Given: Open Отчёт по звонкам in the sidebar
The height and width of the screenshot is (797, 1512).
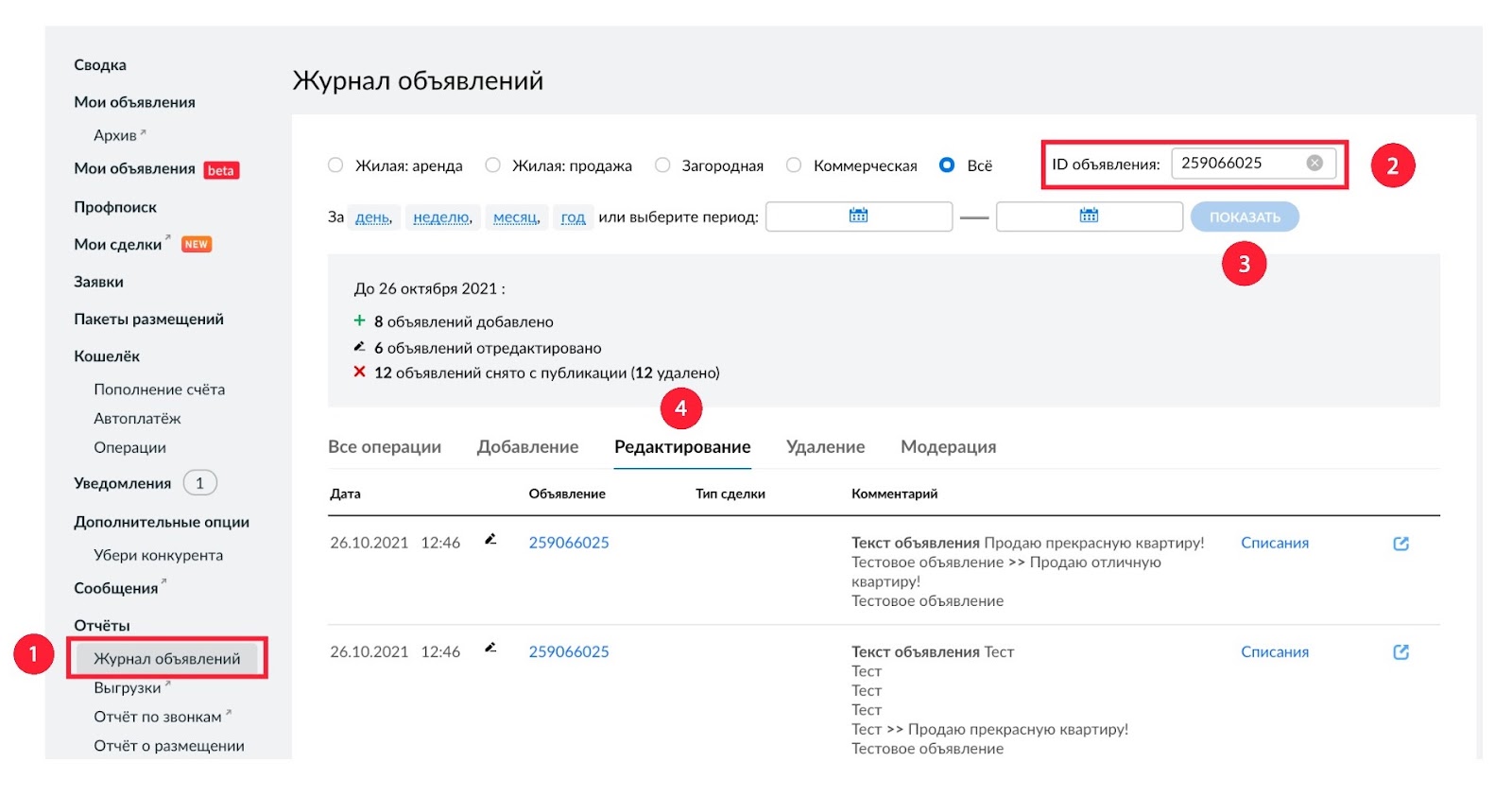Looking at the screenshot, I should (158, 717).
